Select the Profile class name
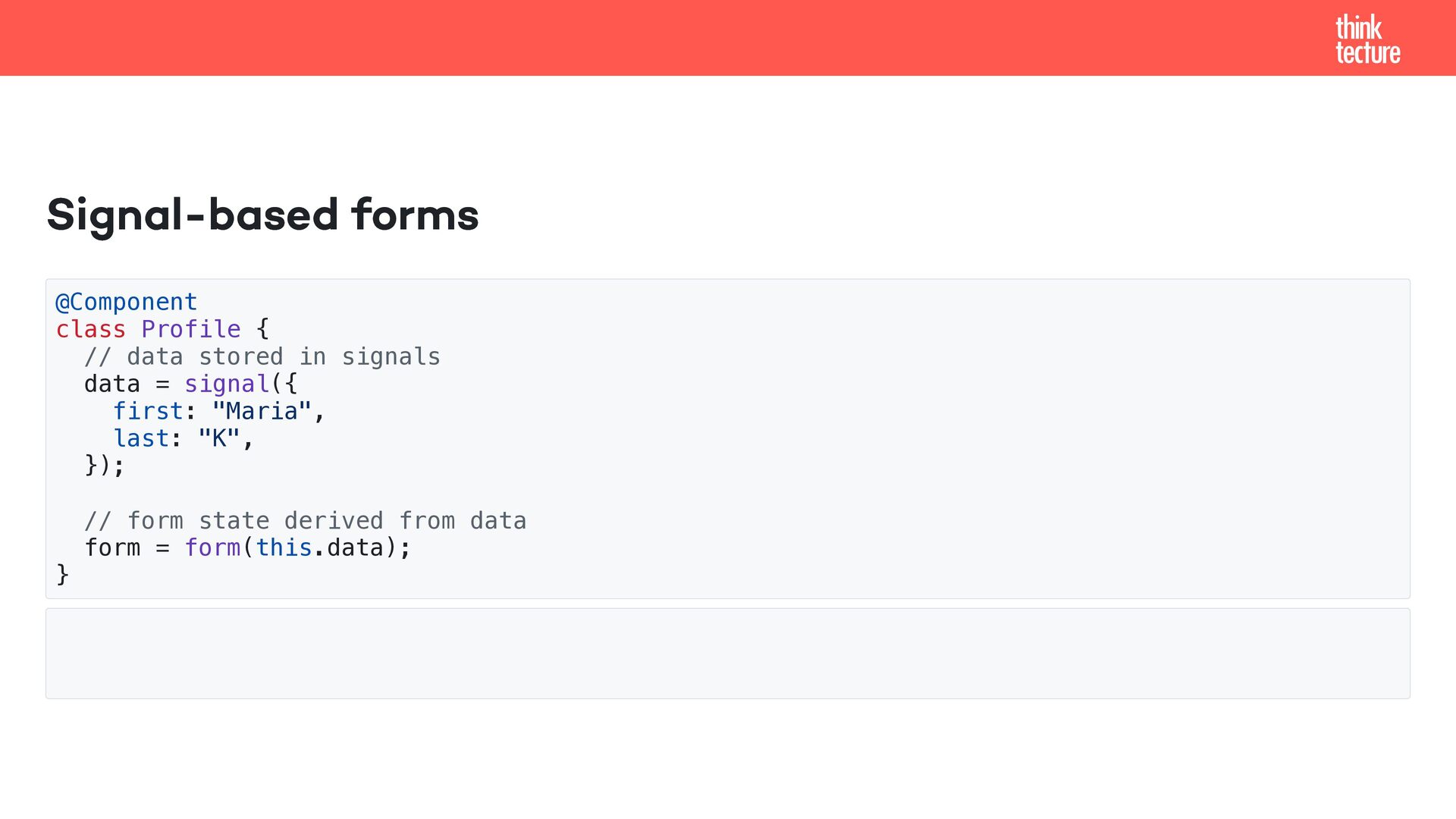 tap(190, 329)
